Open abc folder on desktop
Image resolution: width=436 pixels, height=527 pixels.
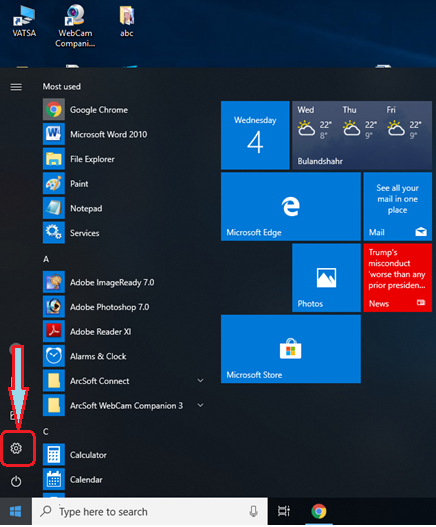pyautogui.click(x=127, y=21)
